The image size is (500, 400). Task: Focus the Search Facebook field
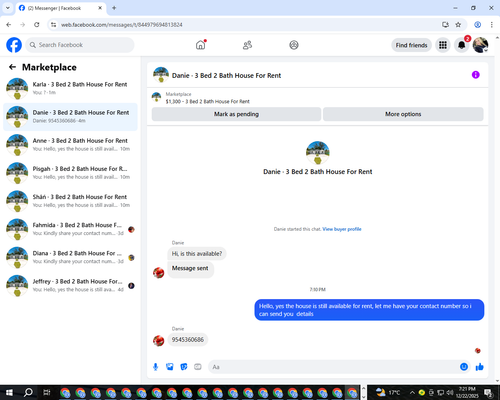[x=80, y=45]
